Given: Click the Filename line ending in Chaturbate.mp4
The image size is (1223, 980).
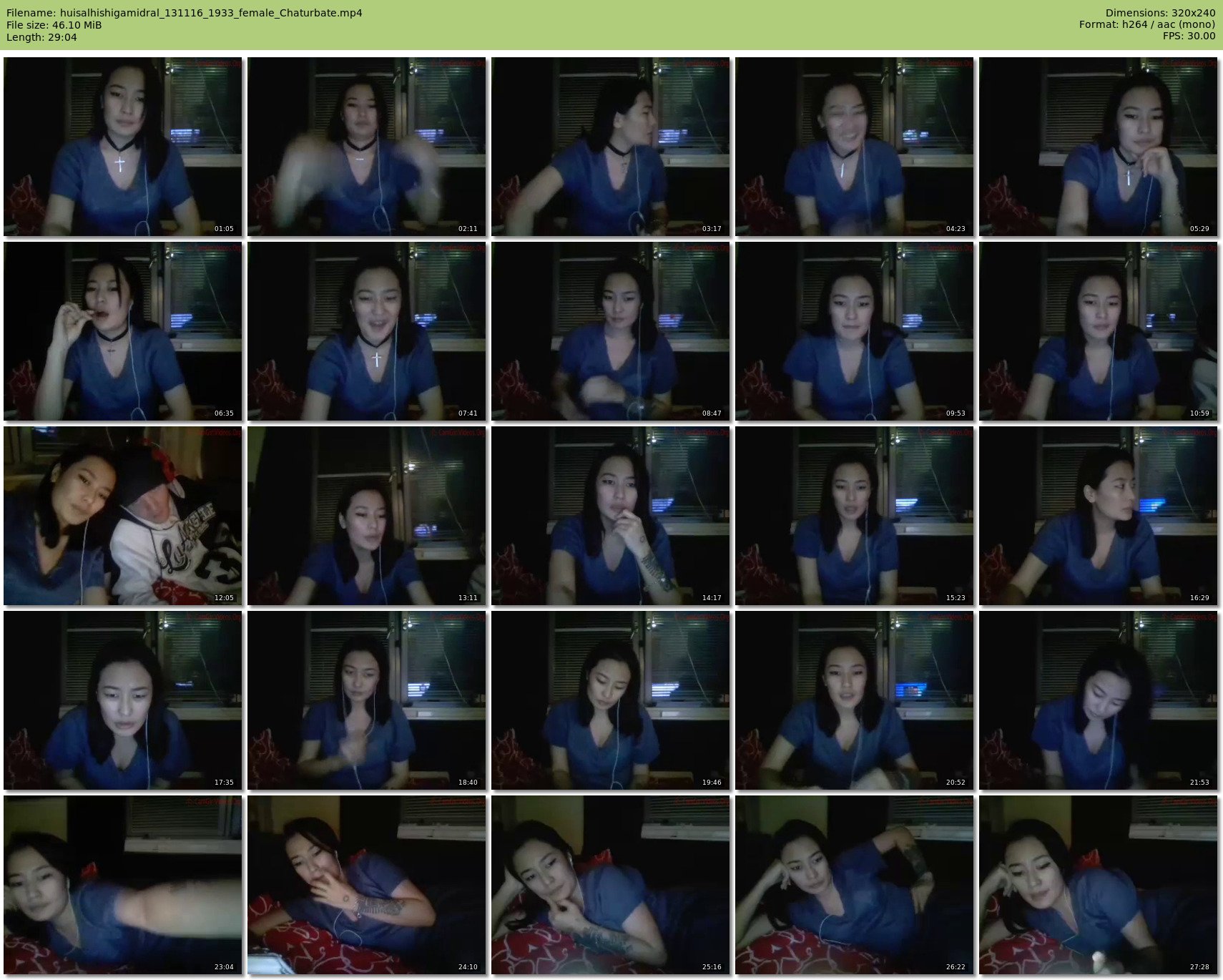Looking at the screenshot, I should 185,13.
